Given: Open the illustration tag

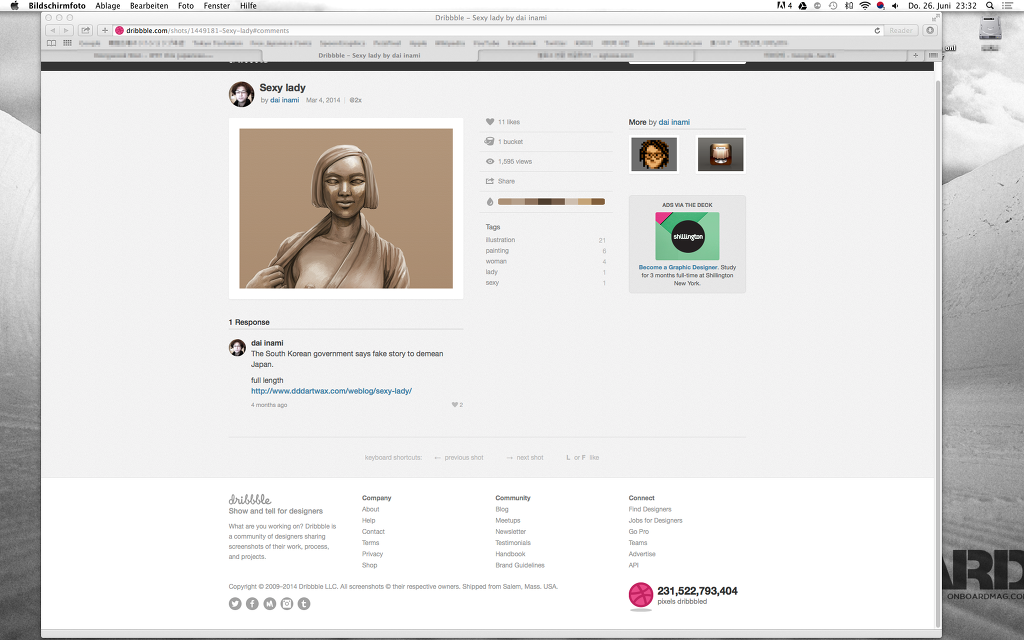Looking at the screenshot, I should click(x=500, y=240).
